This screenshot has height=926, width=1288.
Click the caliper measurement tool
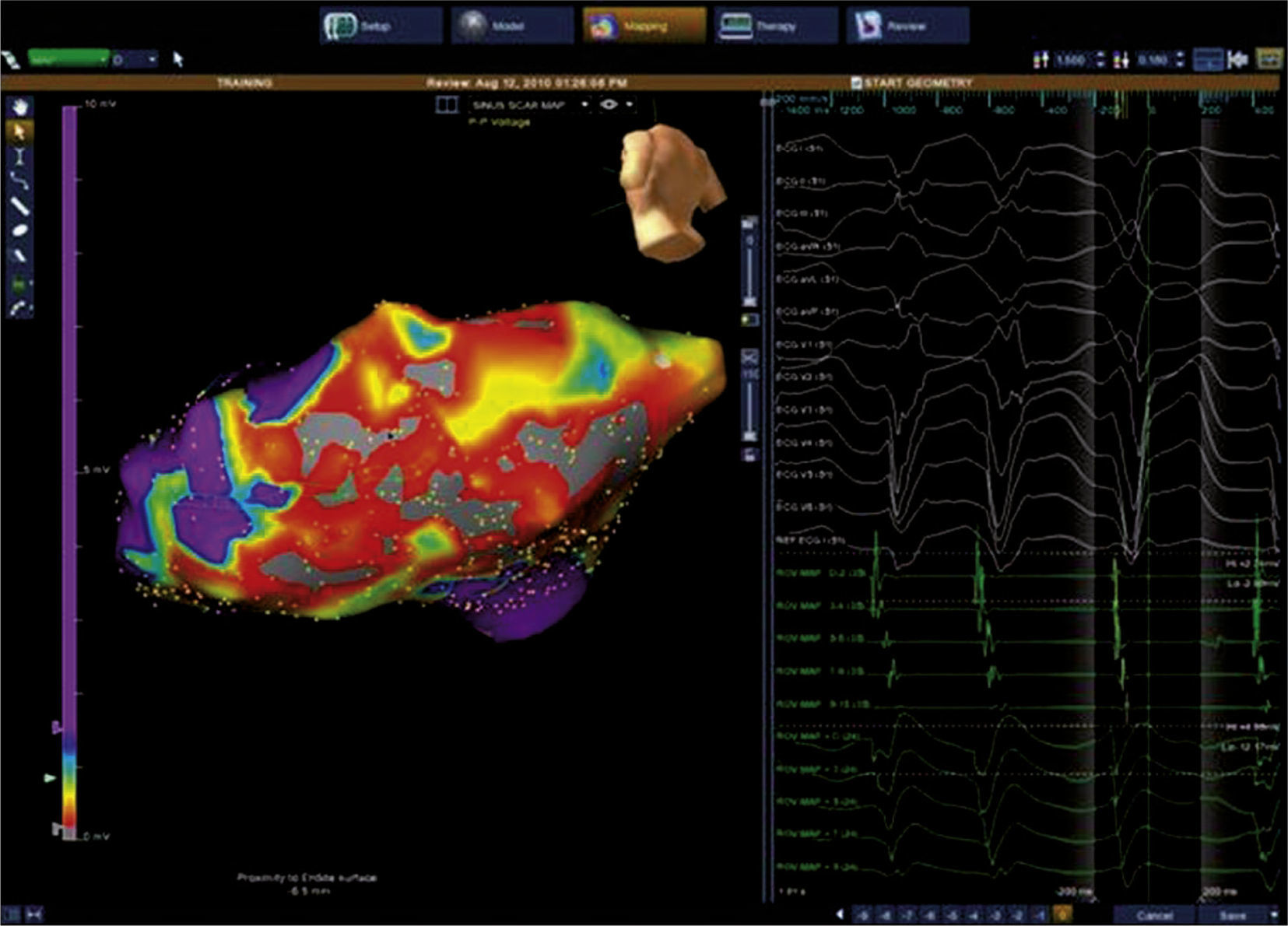[x=20, y=156]
